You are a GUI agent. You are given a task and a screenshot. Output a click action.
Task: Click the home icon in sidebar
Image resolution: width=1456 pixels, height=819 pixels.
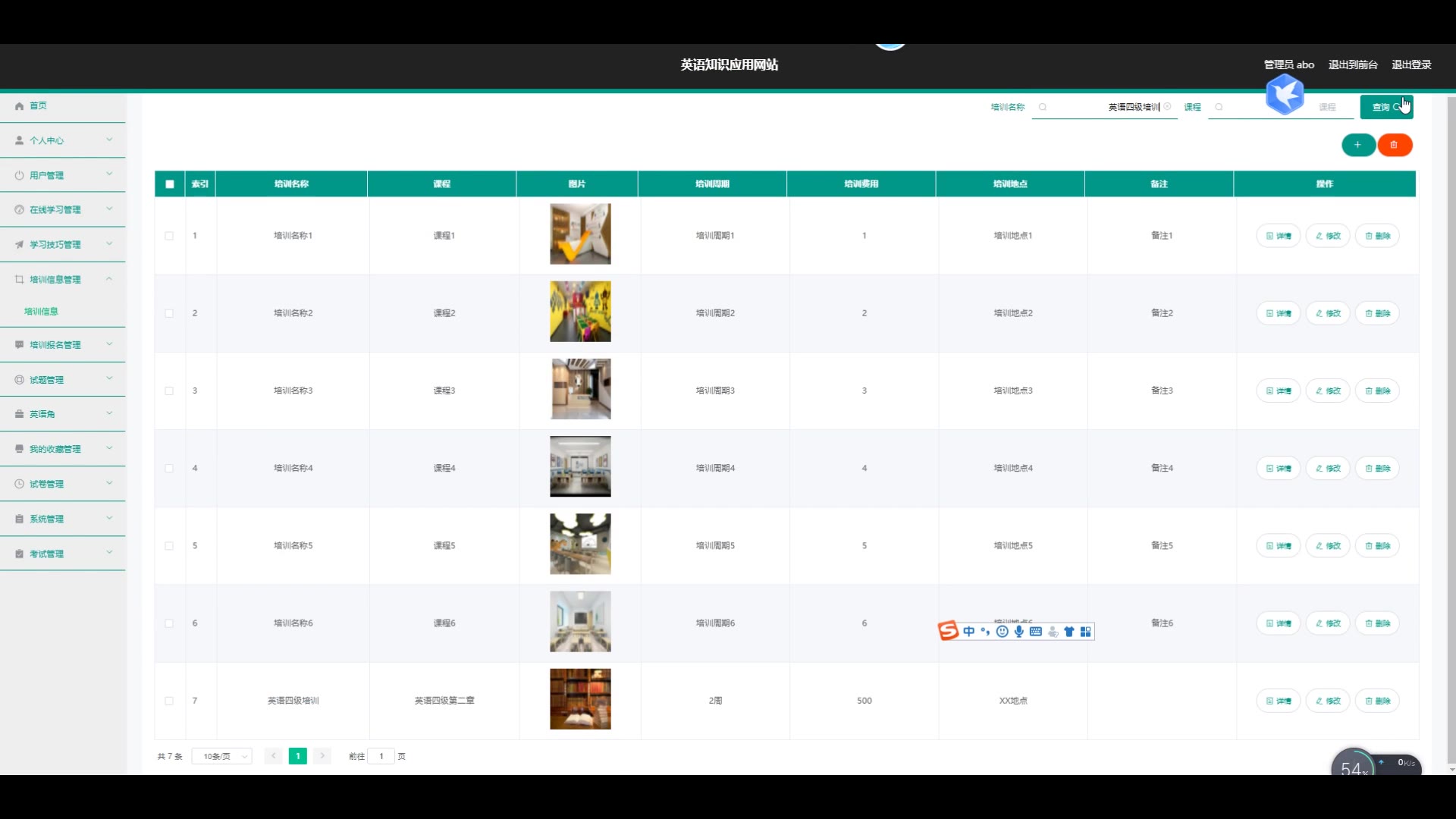[20, 106]
